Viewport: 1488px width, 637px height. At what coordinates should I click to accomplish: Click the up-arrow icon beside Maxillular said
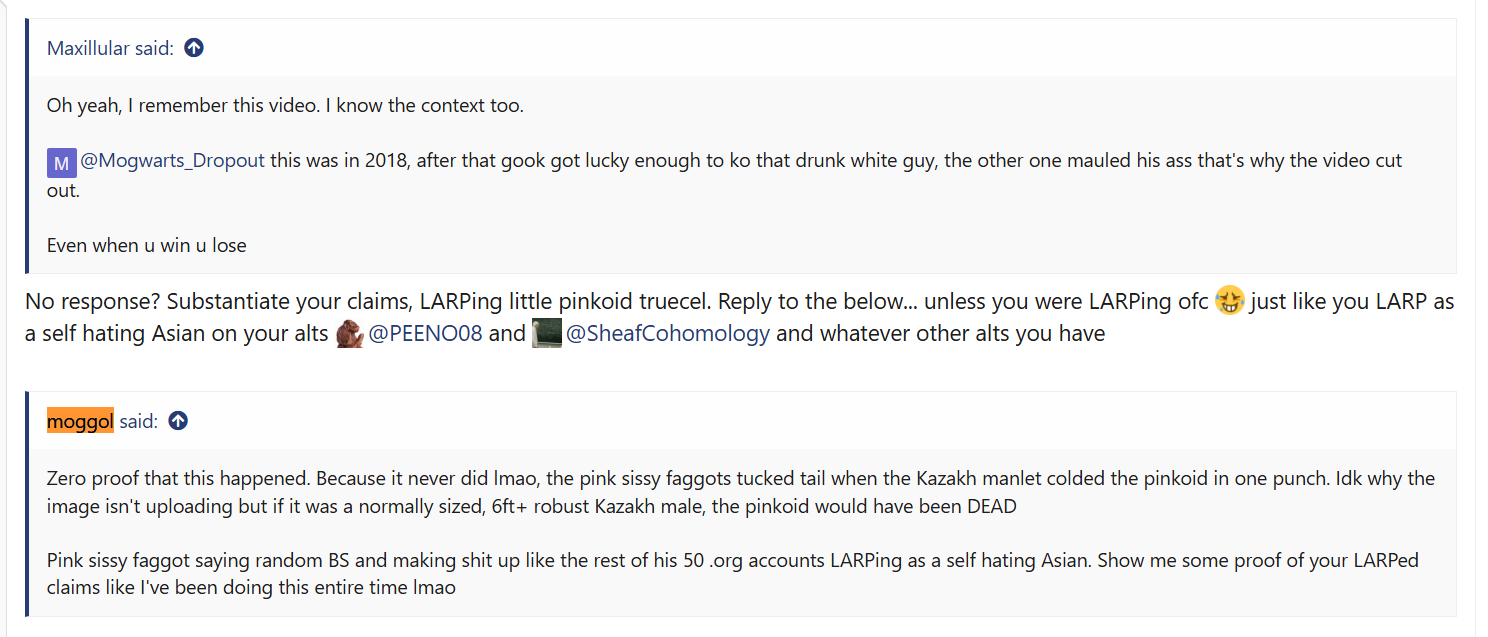pos(194,47)
